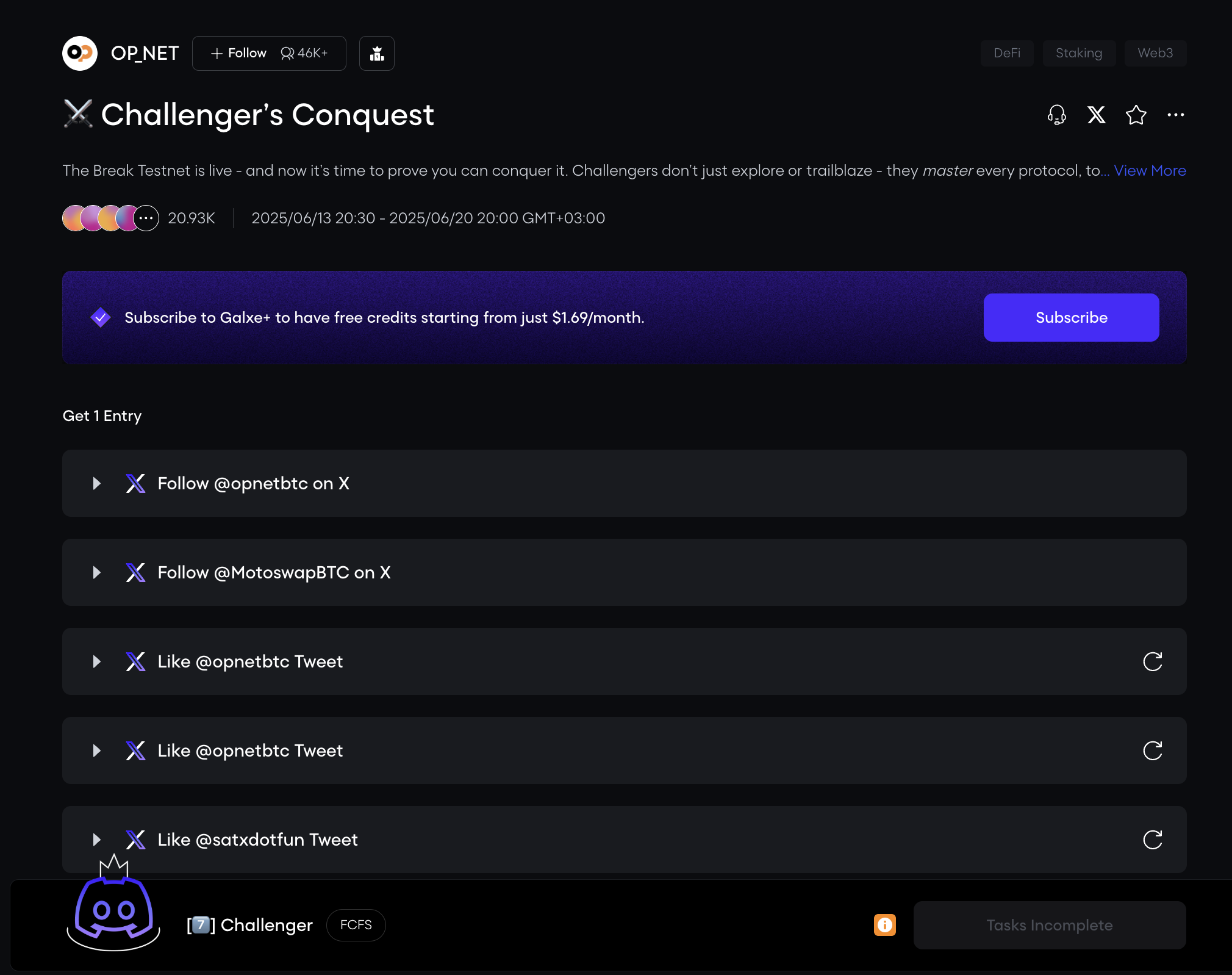Open the leaderboard podium icon
Image resolution: width=1232 pixels, height=975 pixels.
(x=377, y=54)
